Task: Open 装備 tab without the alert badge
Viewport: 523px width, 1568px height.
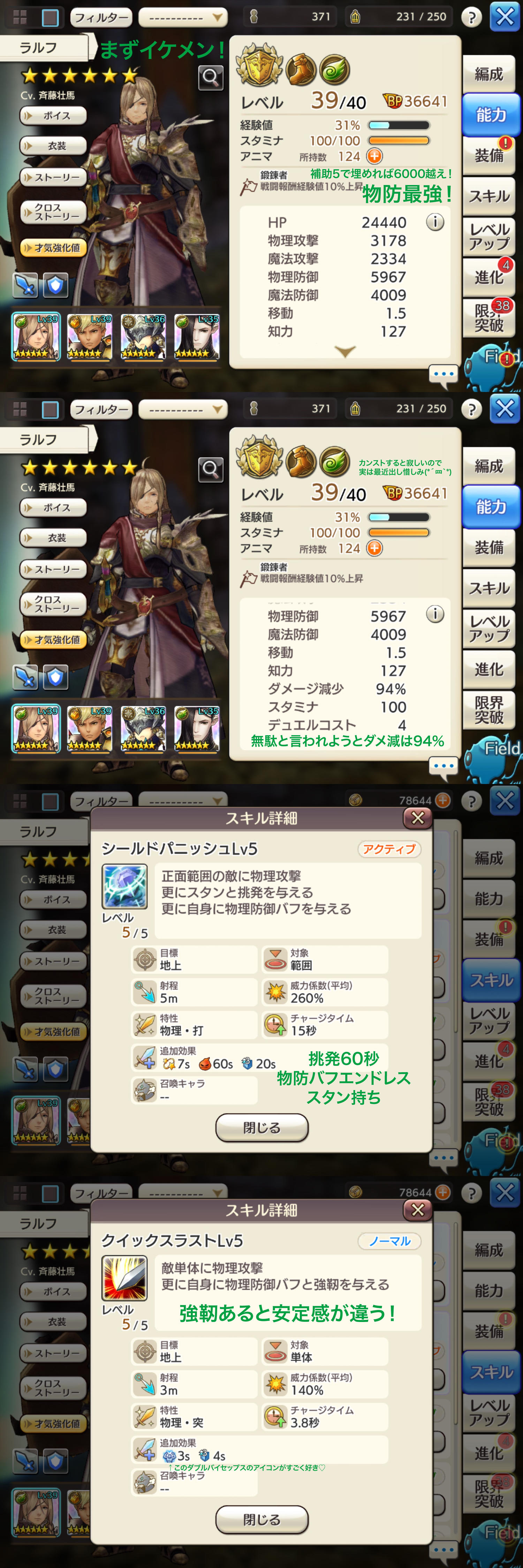Action: [x=489, y=547]
